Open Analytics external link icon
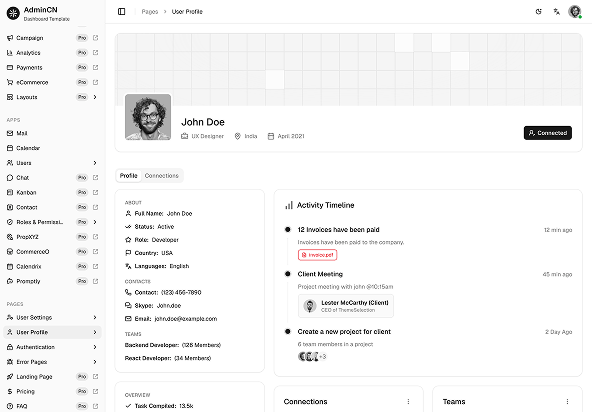 tap(96, 52)
